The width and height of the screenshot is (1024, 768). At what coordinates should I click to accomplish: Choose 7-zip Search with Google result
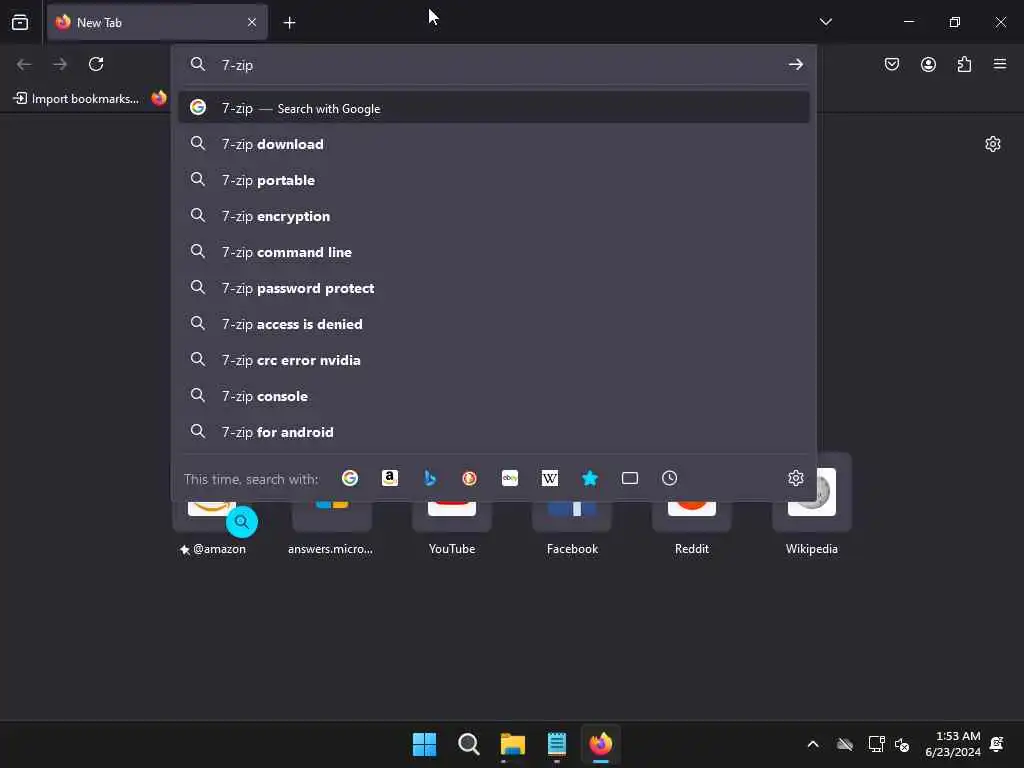(x=494, y=108)
